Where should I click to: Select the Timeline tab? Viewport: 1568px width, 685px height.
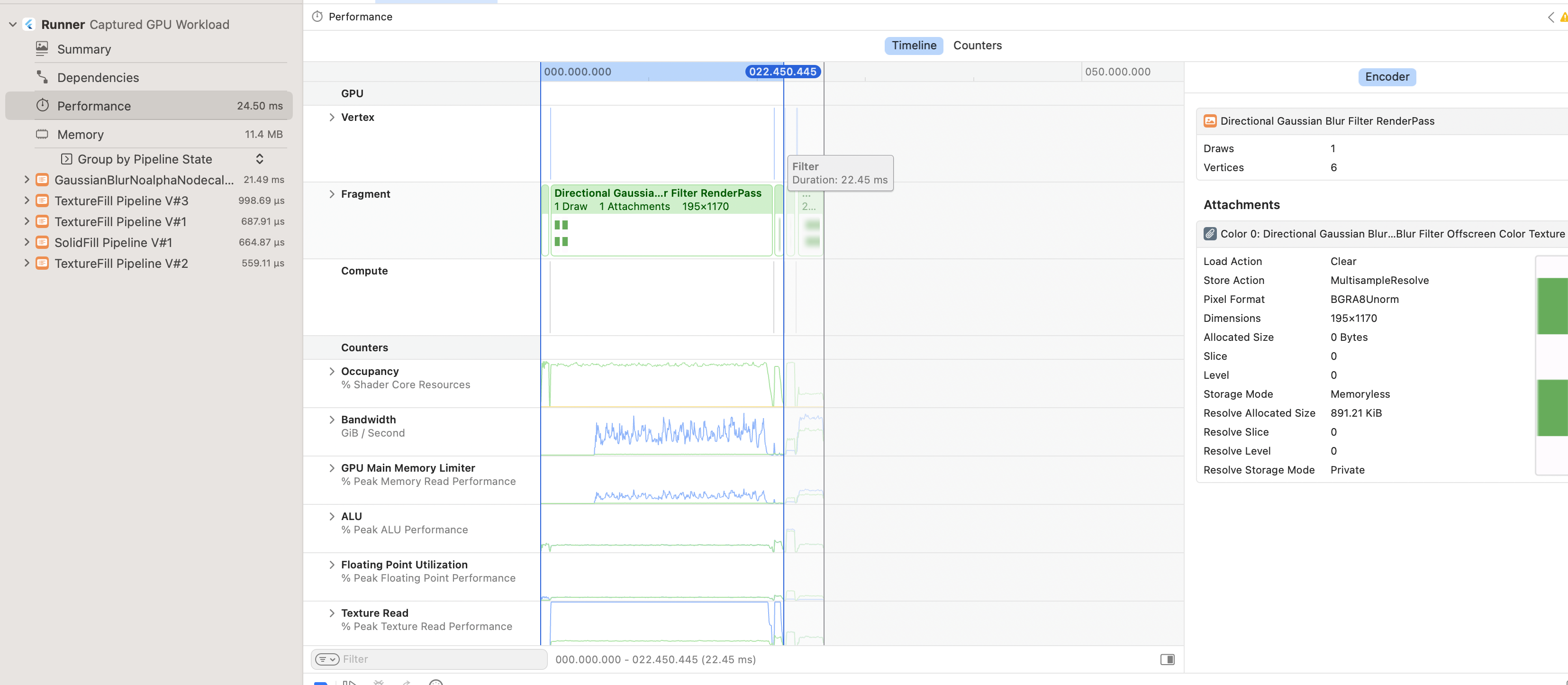pyautogui.click(x=914, y=45)
